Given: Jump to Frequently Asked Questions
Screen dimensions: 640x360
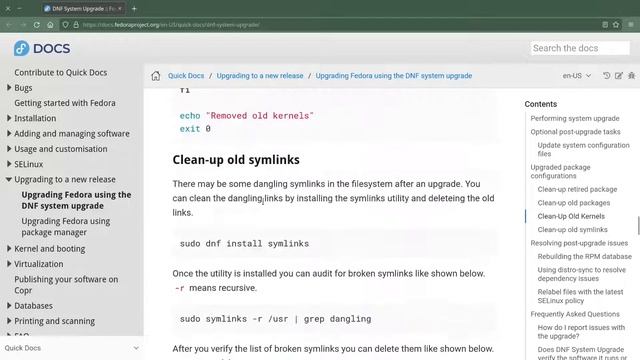Looking at the screenshot, I should tap(575, 314).
